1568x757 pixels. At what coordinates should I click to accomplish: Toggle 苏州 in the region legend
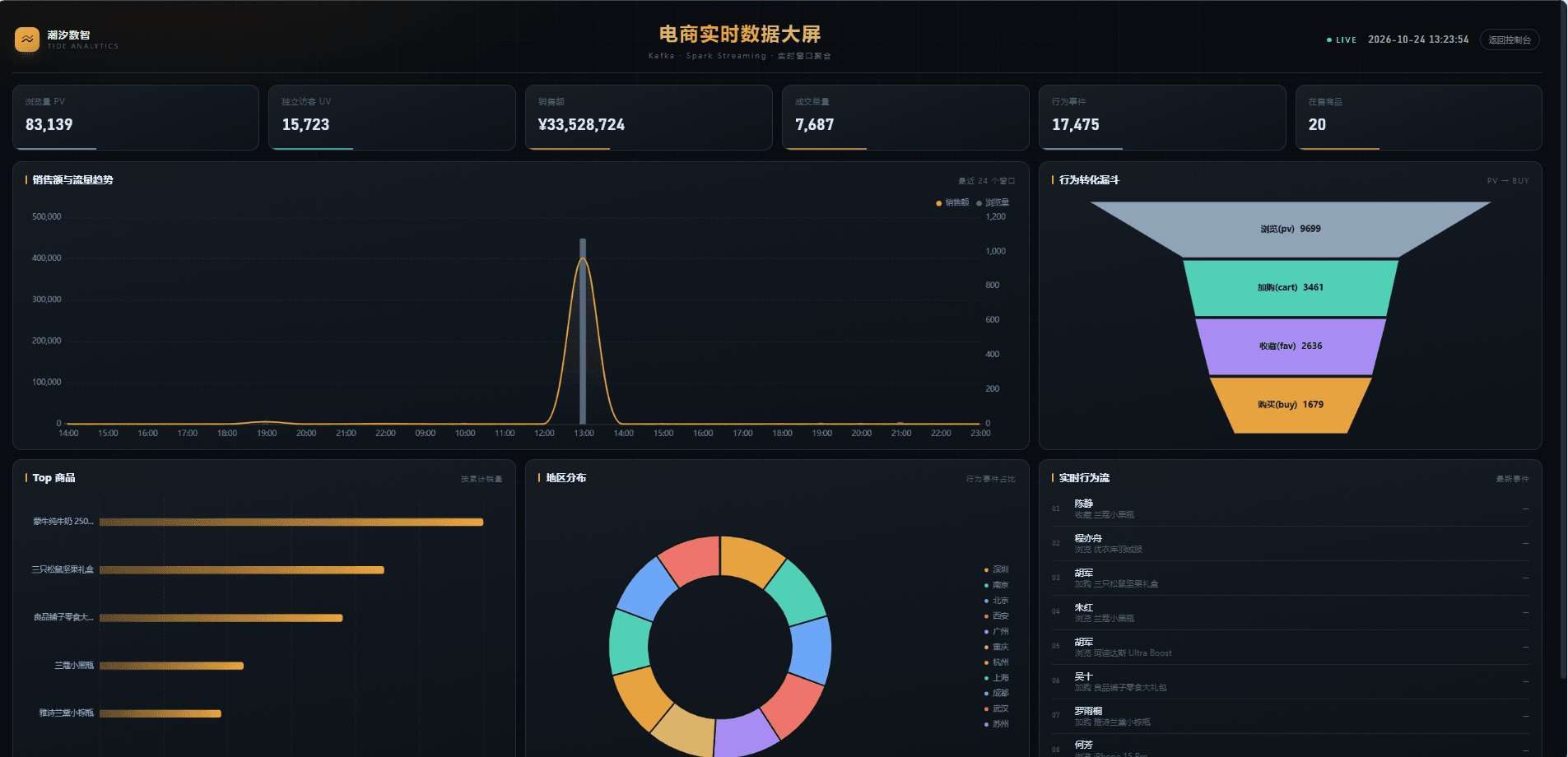[996, 724]
